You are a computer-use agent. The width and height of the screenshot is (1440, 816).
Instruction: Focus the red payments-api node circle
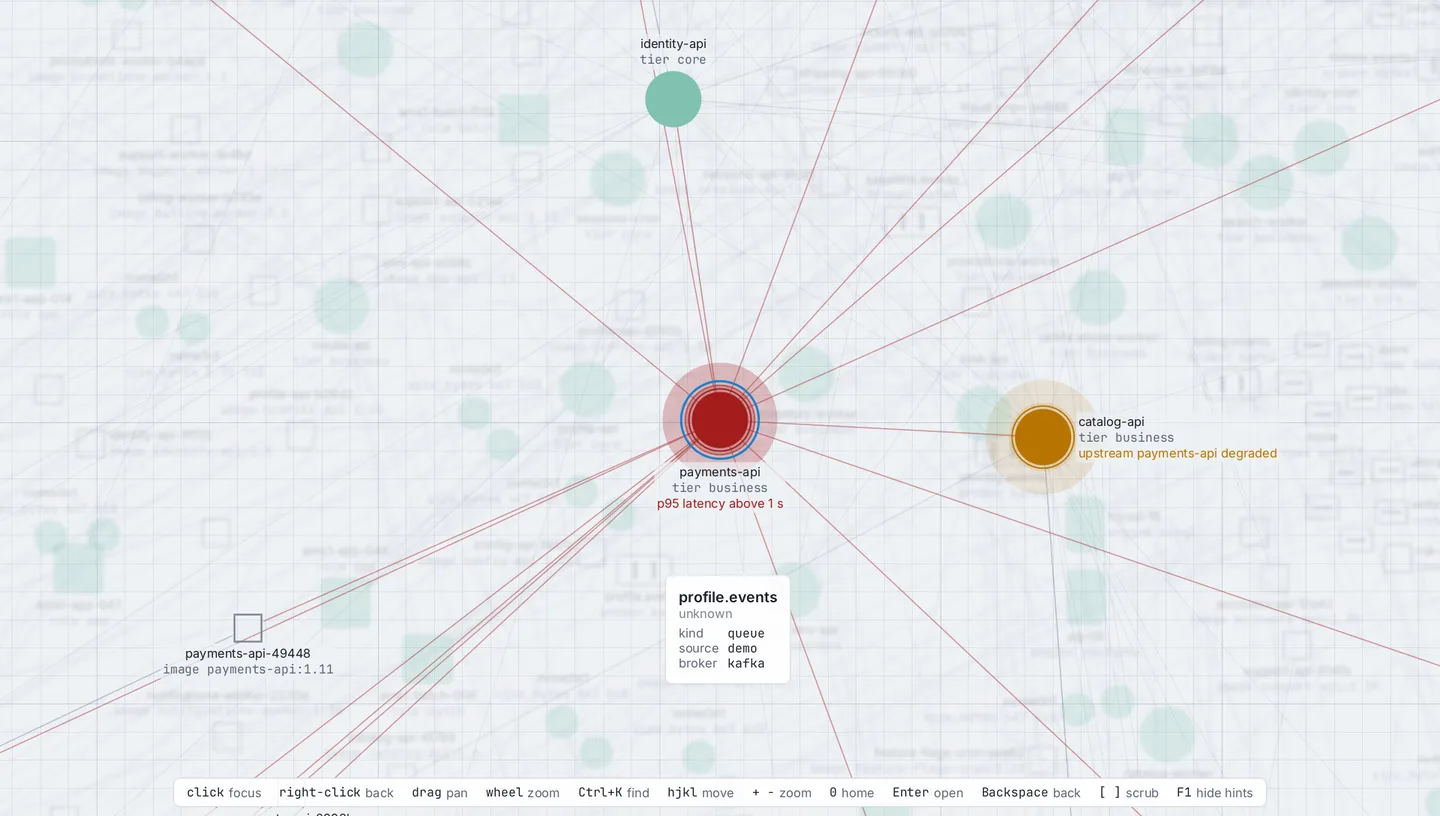(x=720, y=420)
